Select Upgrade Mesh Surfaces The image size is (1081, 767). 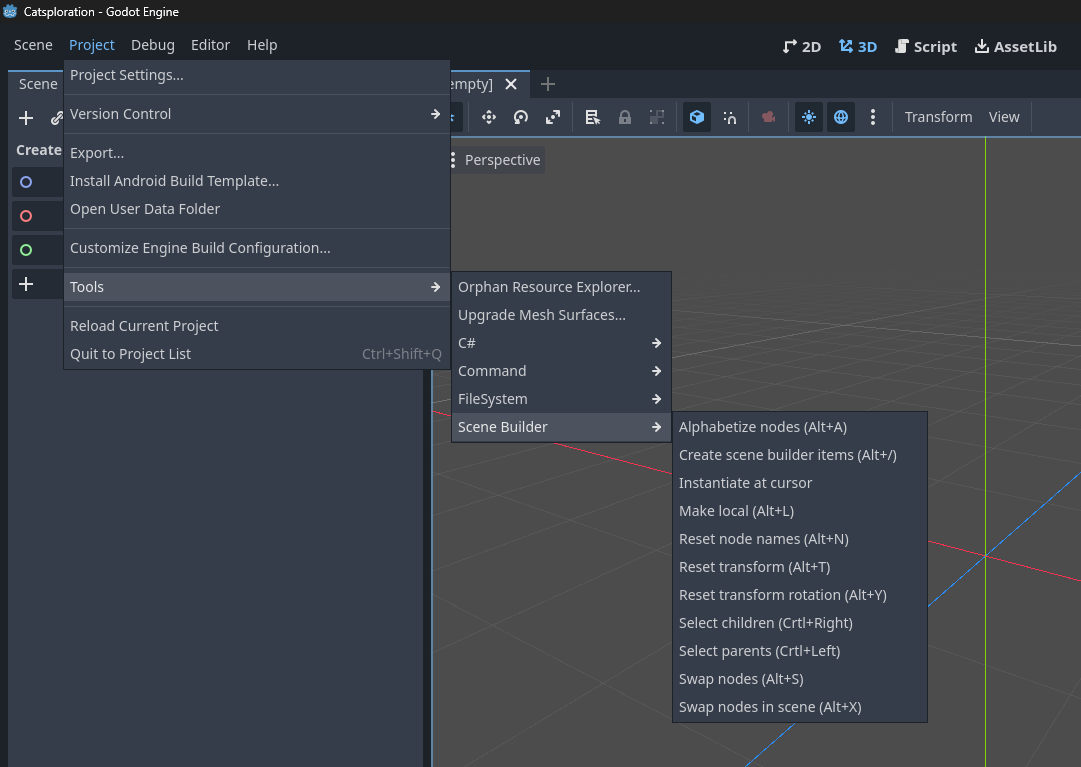561,315
